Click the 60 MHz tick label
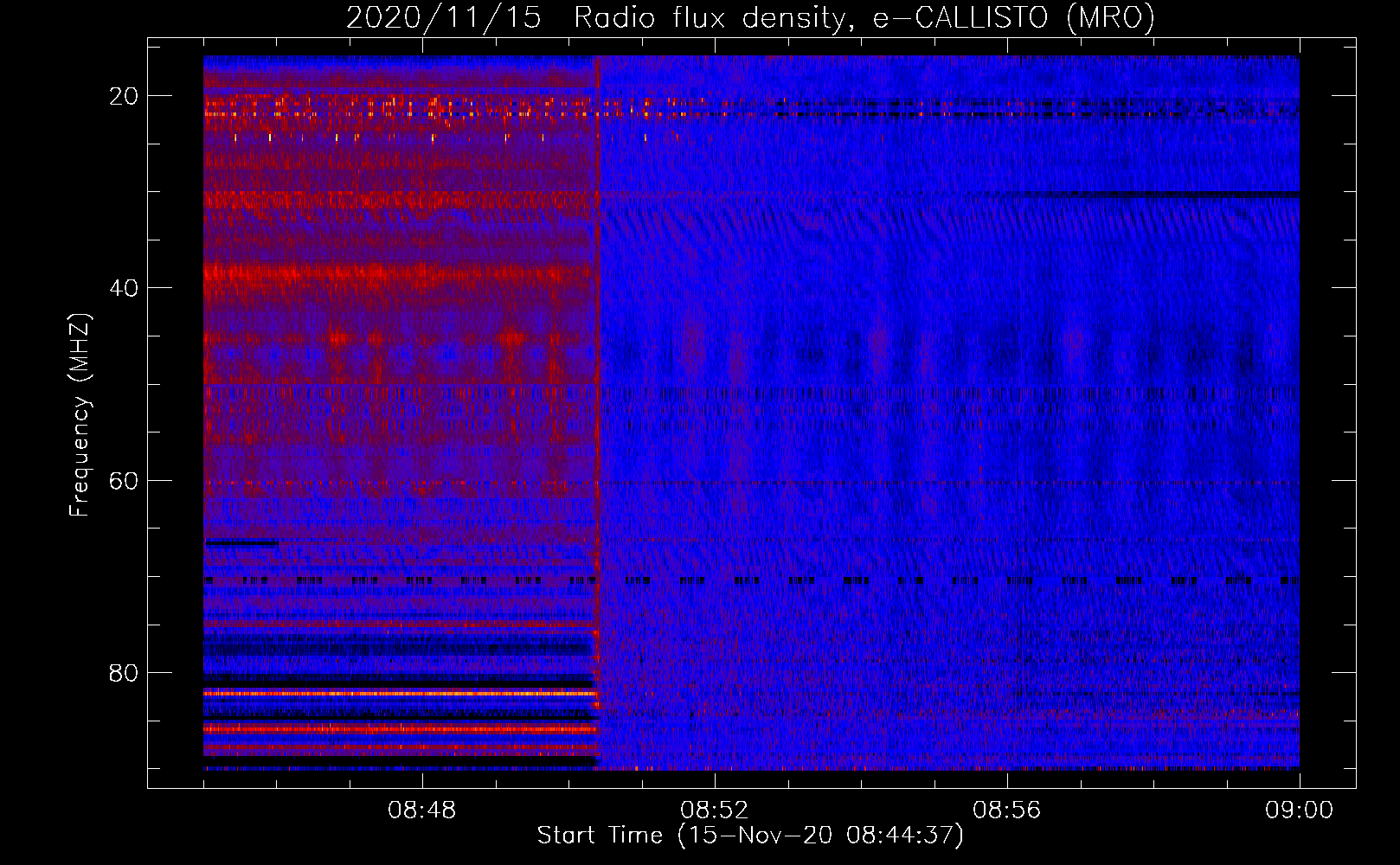The image size is (1400, 865). click(124, 480)
